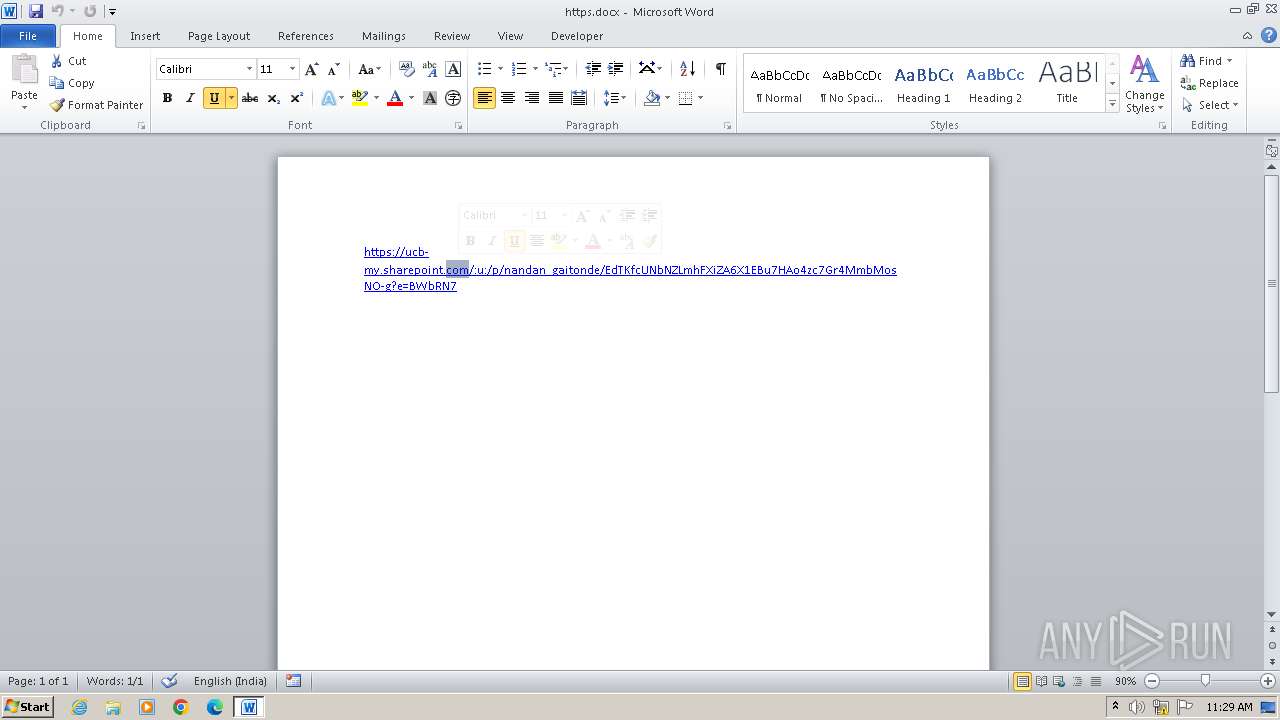This screenshot has width=1280, height=720.
Task: Switch to Print Layout view
Action: pyautogui.click(x=1022, y=681)
